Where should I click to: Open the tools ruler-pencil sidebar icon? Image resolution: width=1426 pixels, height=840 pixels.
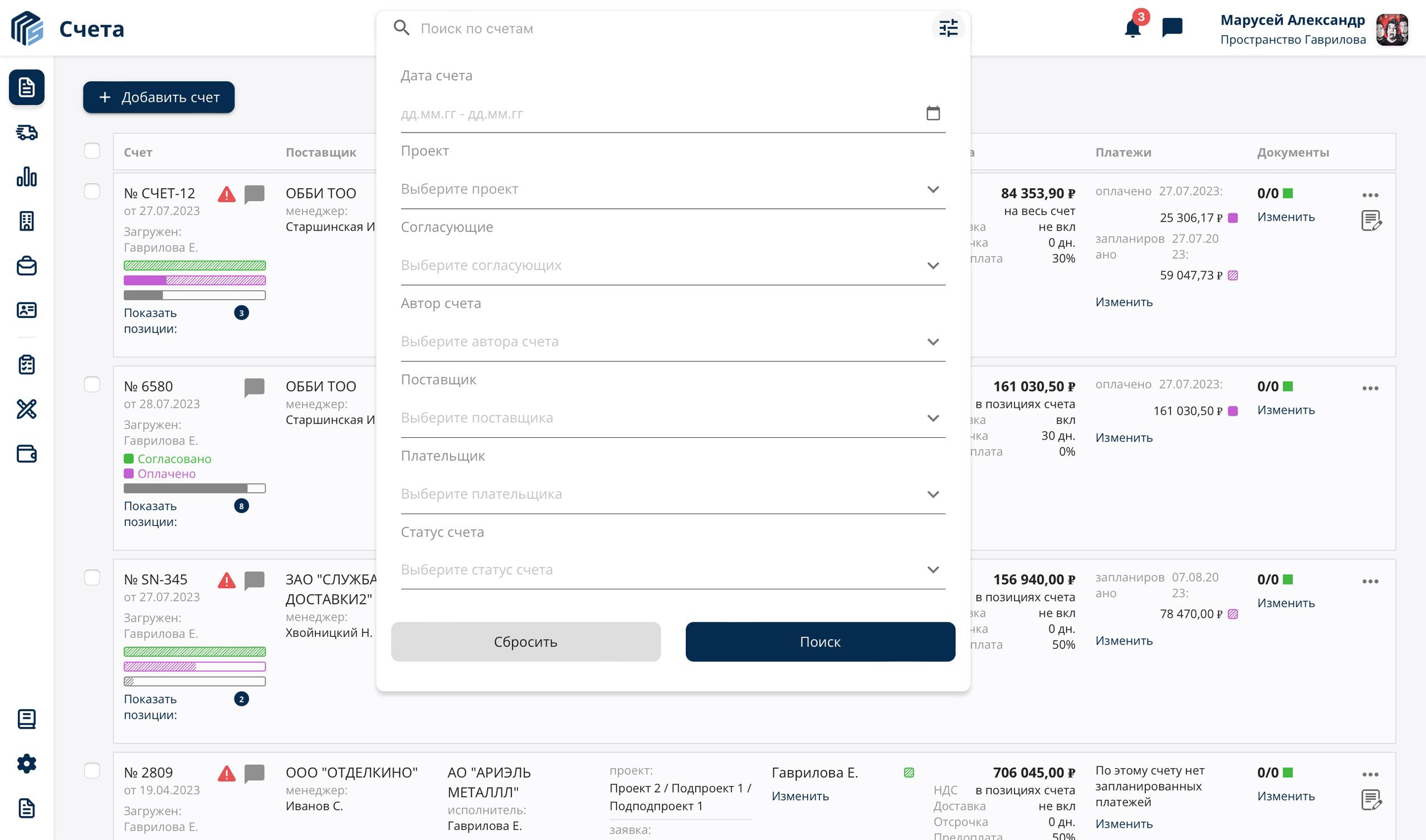[27, 409]
